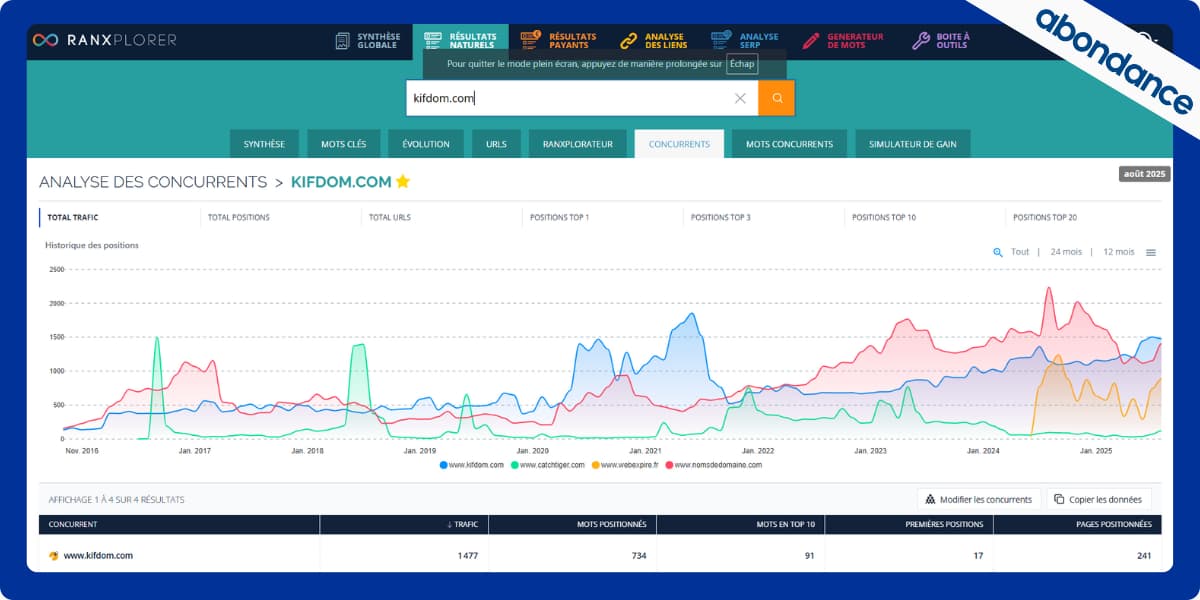Sort table by Trafic column
The width and height of the screenshot is (1200, 600).
point(404,524)
